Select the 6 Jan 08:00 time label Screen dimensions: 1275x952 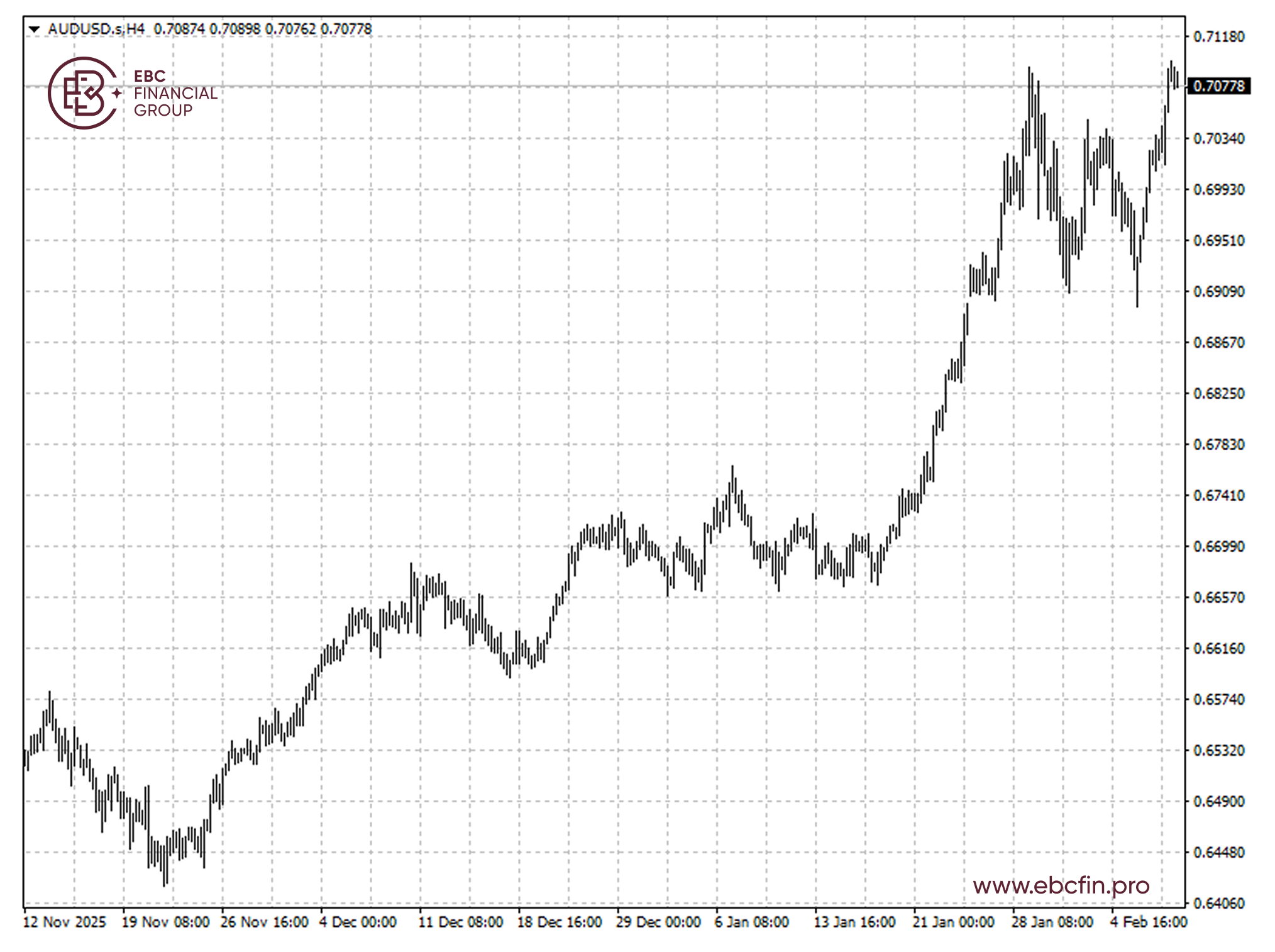pyautogui.click(x=751, y=922)
